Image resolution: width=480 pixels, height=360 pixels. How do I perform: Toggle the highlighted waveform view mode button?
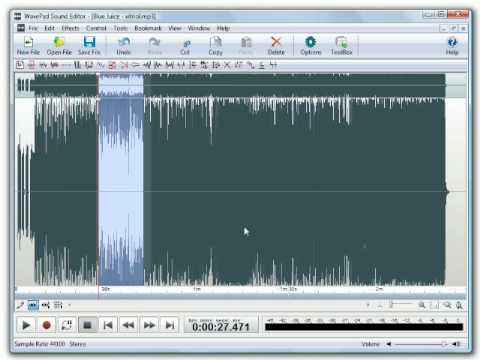[33, 305]
